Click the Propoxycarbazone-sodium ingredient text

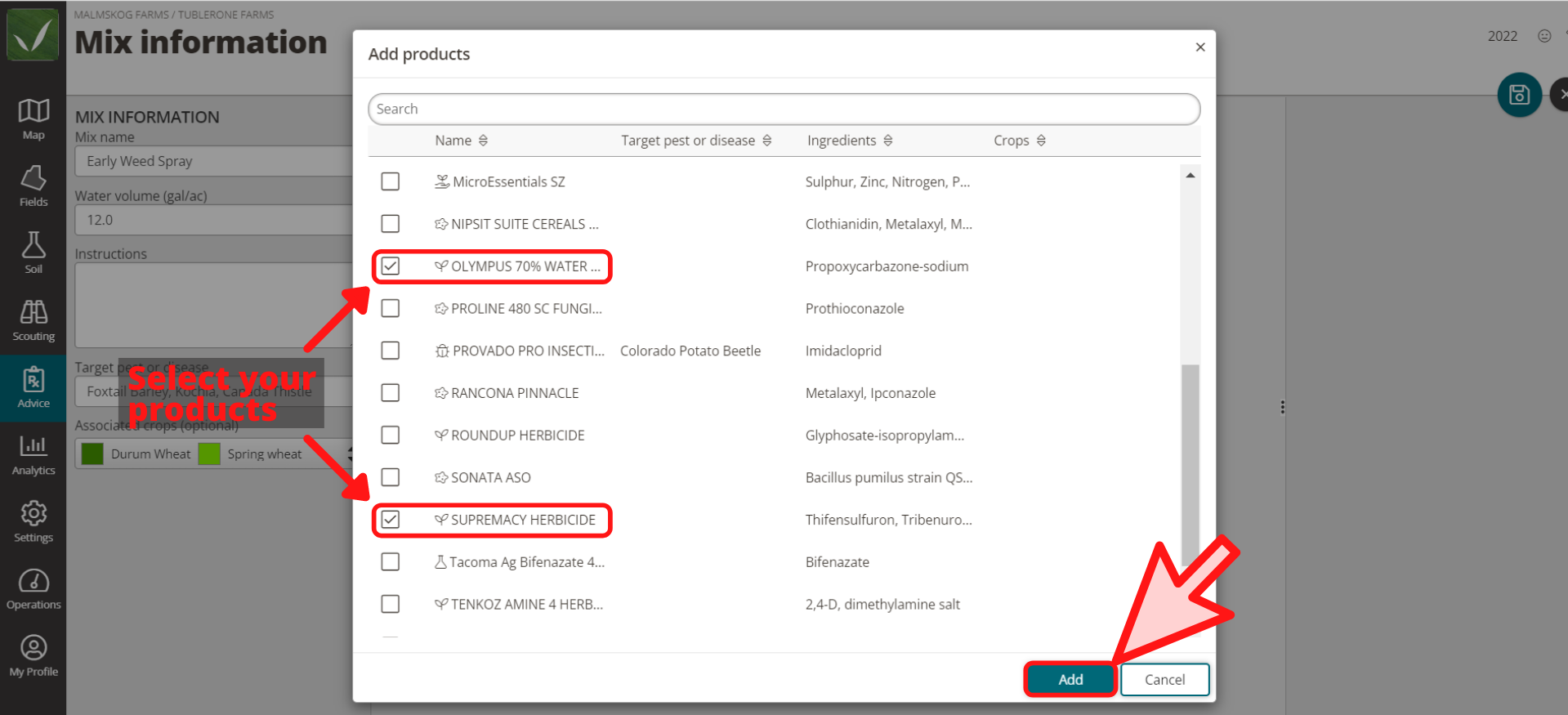887,266
